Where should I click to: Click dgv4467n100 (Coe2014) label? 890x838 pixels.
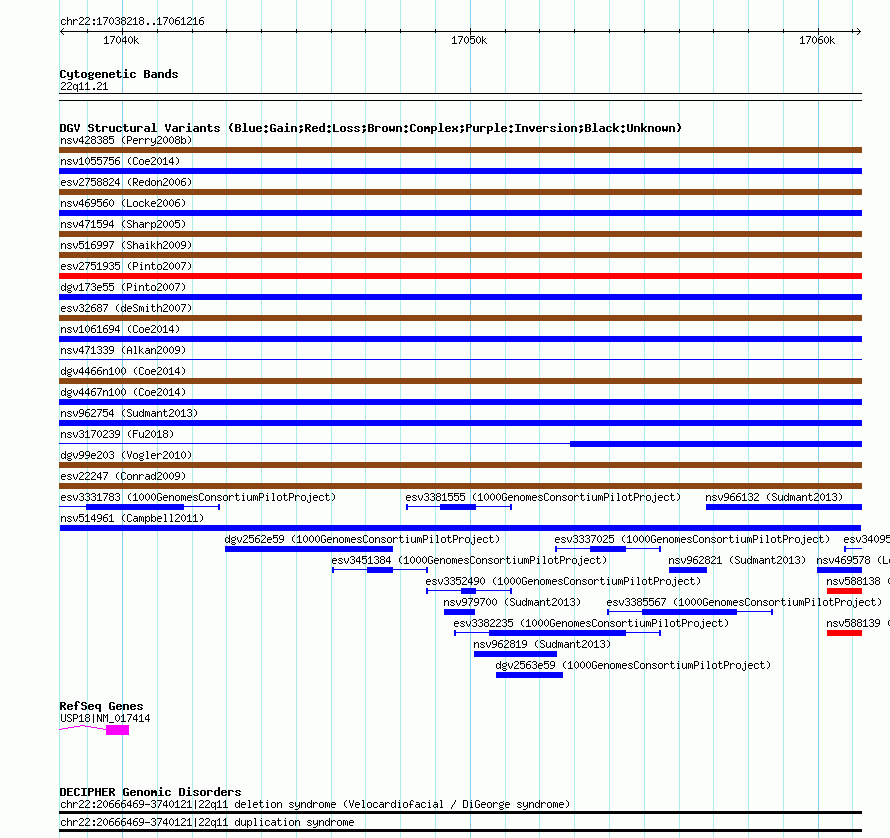123,392
